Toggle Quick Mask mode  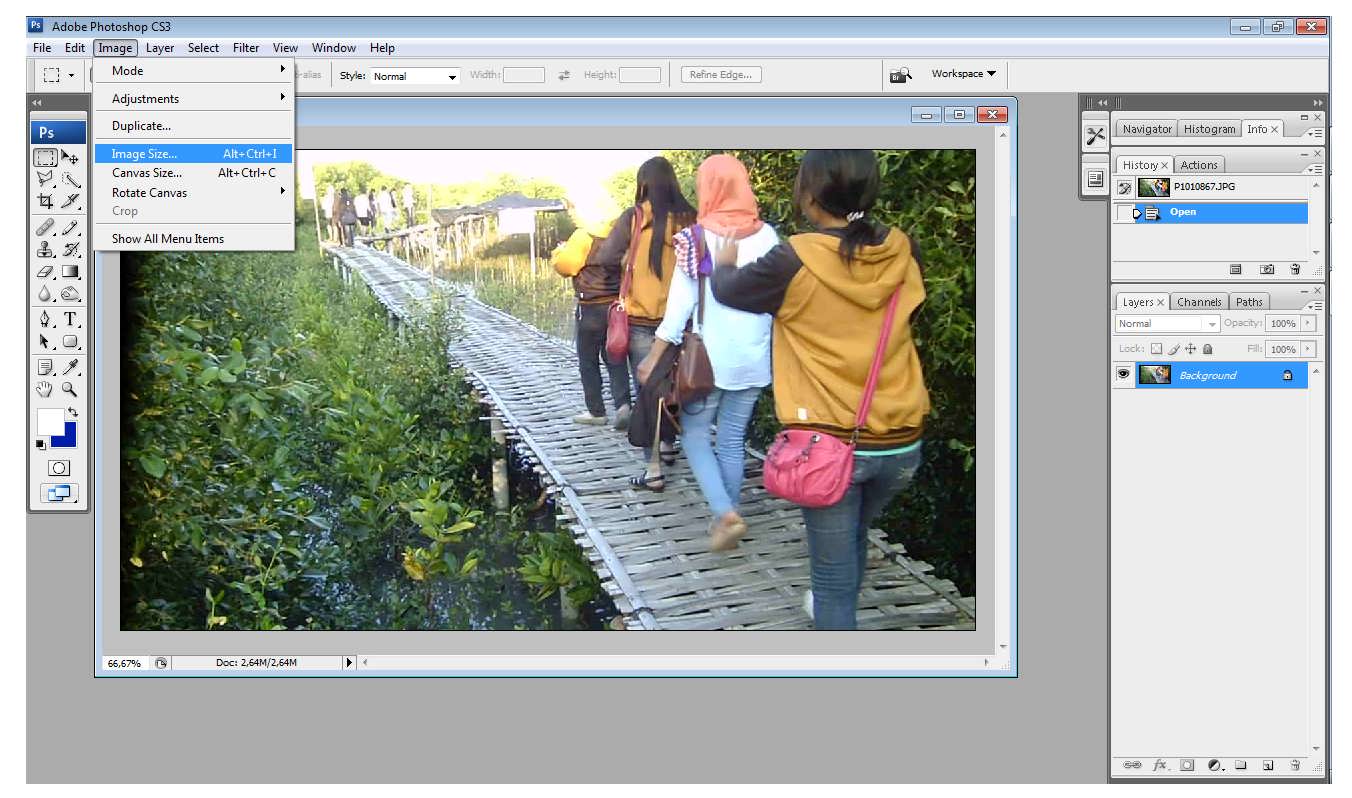58,468
